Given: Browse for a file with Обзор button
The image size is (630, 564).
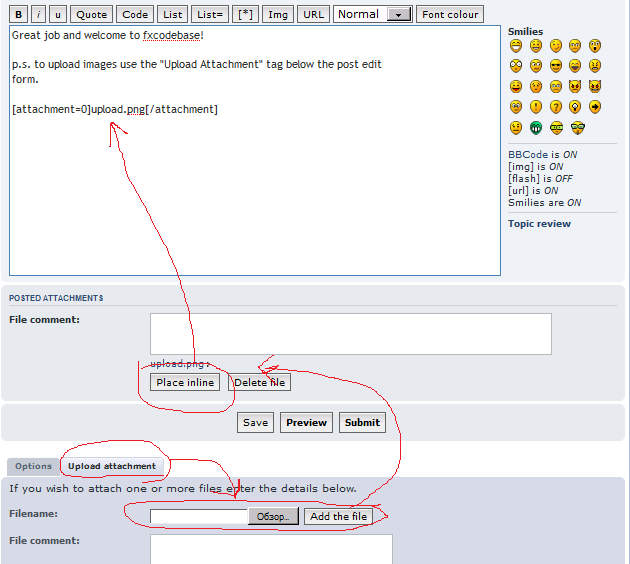Looking at the screenshot, I should [x=273, y=516].
